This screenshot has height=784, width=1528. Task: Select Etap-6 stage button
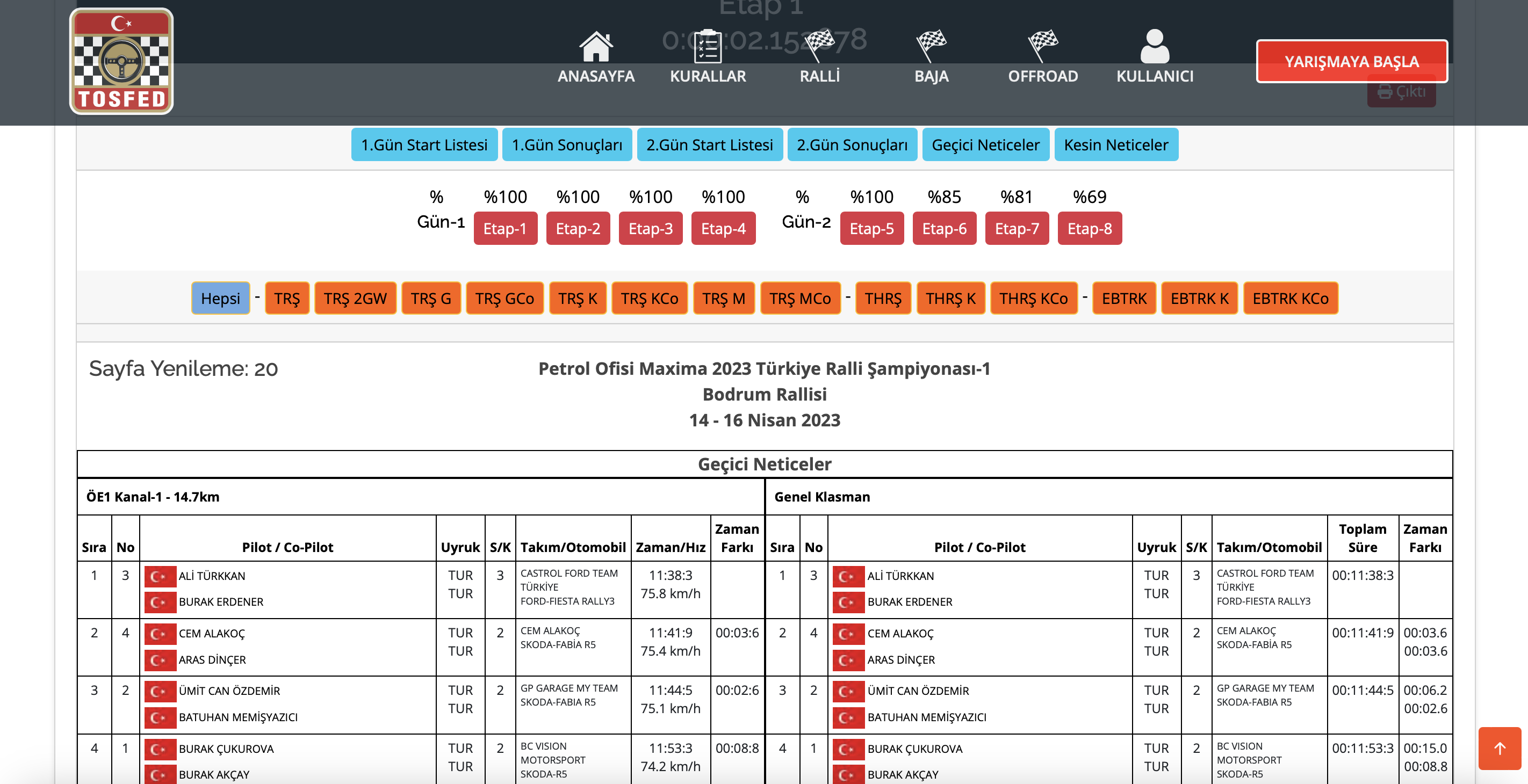pyautogui.click(x=945, y=228)
